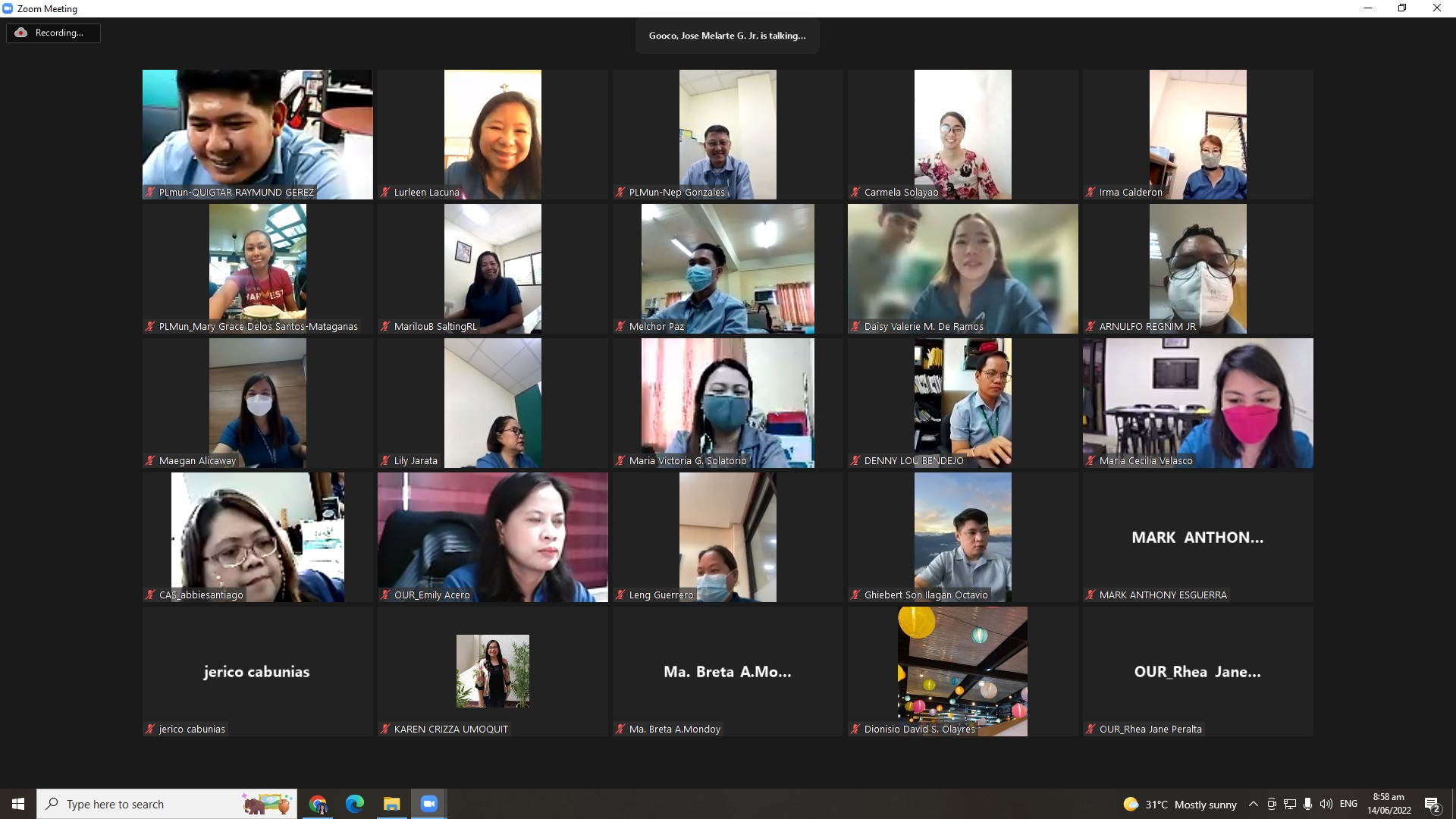This screenshot has height=819, width=1456.
Task: Open Google Chrome from the taskbar
Action: (x=318, y=804)
